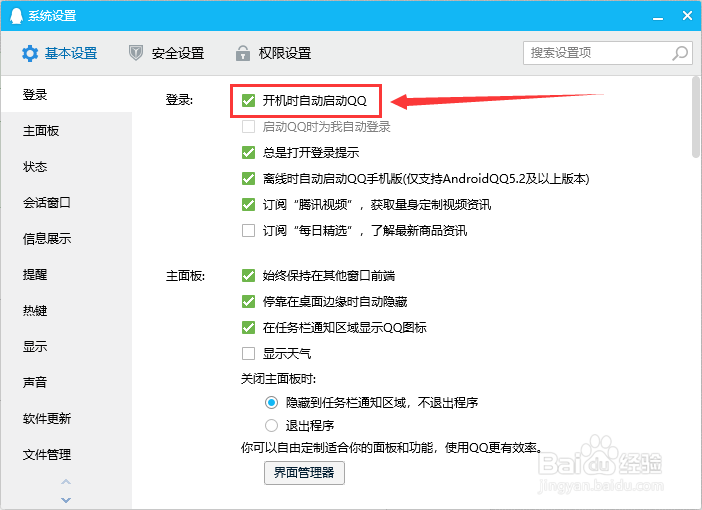Uncheck 开机时自动启动QQ checkbox

pos(248,101)
